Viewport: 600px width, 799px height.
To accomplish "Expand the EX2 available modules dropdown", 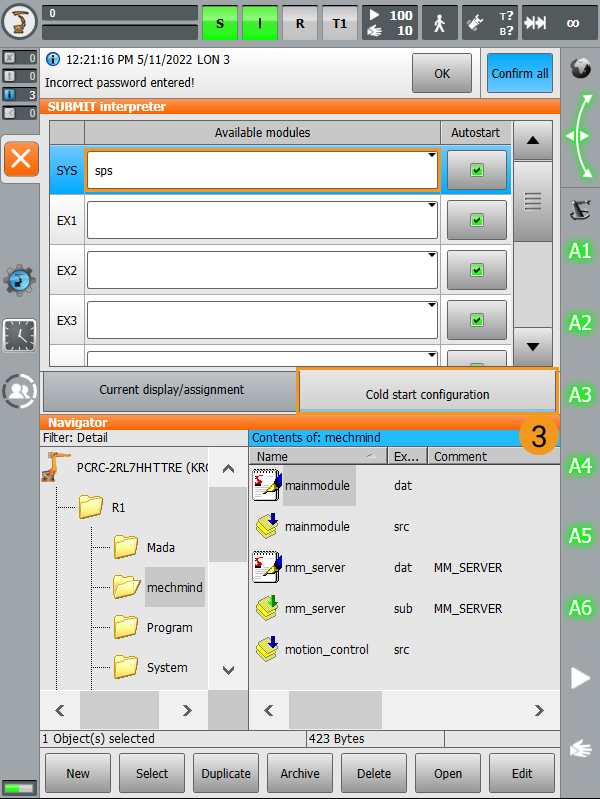I will [x=262, y=270].
